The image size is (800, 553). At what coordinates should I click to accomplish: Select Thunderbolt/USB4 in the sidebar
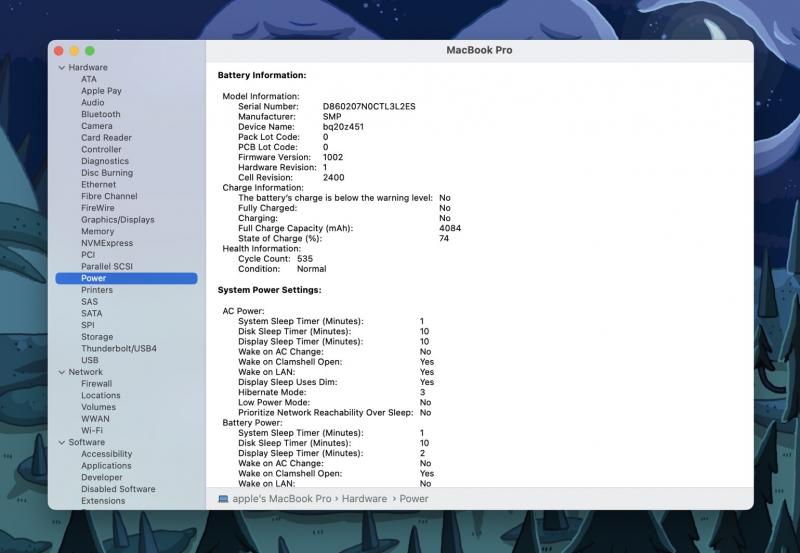[119, 349]
